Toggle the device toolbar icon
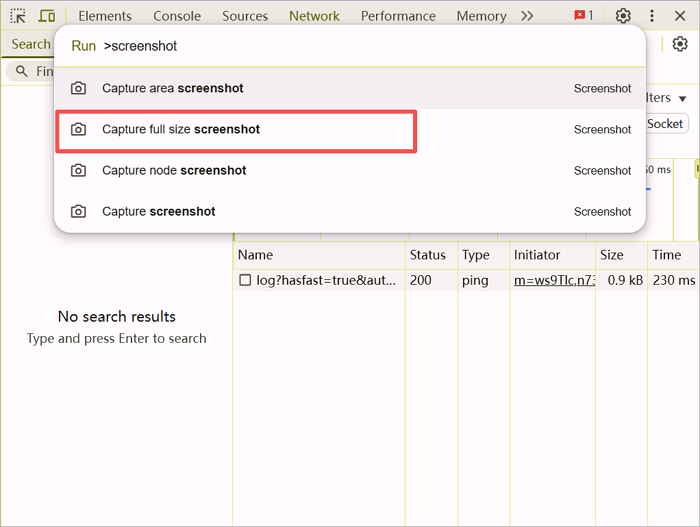 [47, 16]
